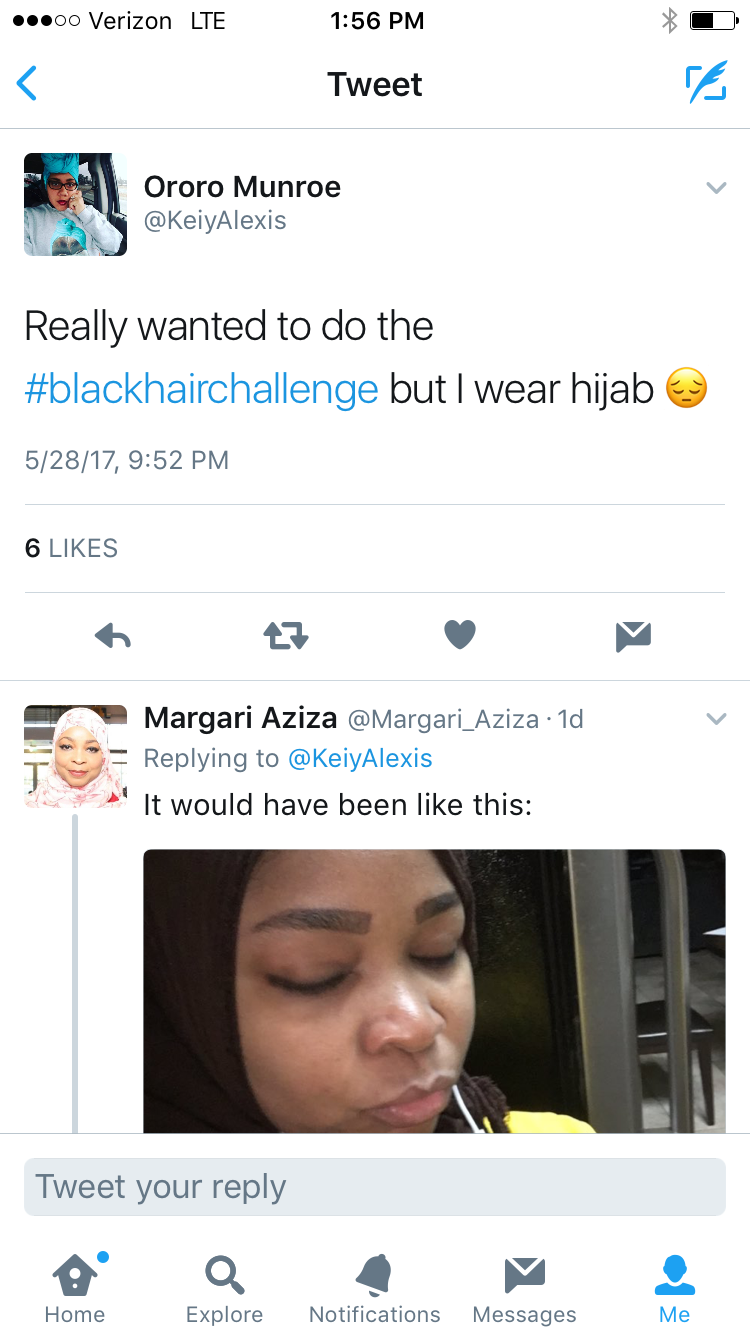Open Margari Aziza's profile avatar

click(x=76, y=756)
